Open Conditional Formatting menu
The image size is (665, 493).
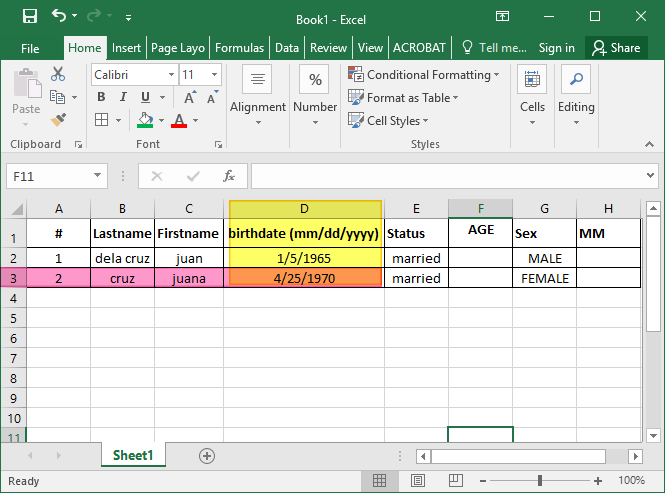point(424,75)
